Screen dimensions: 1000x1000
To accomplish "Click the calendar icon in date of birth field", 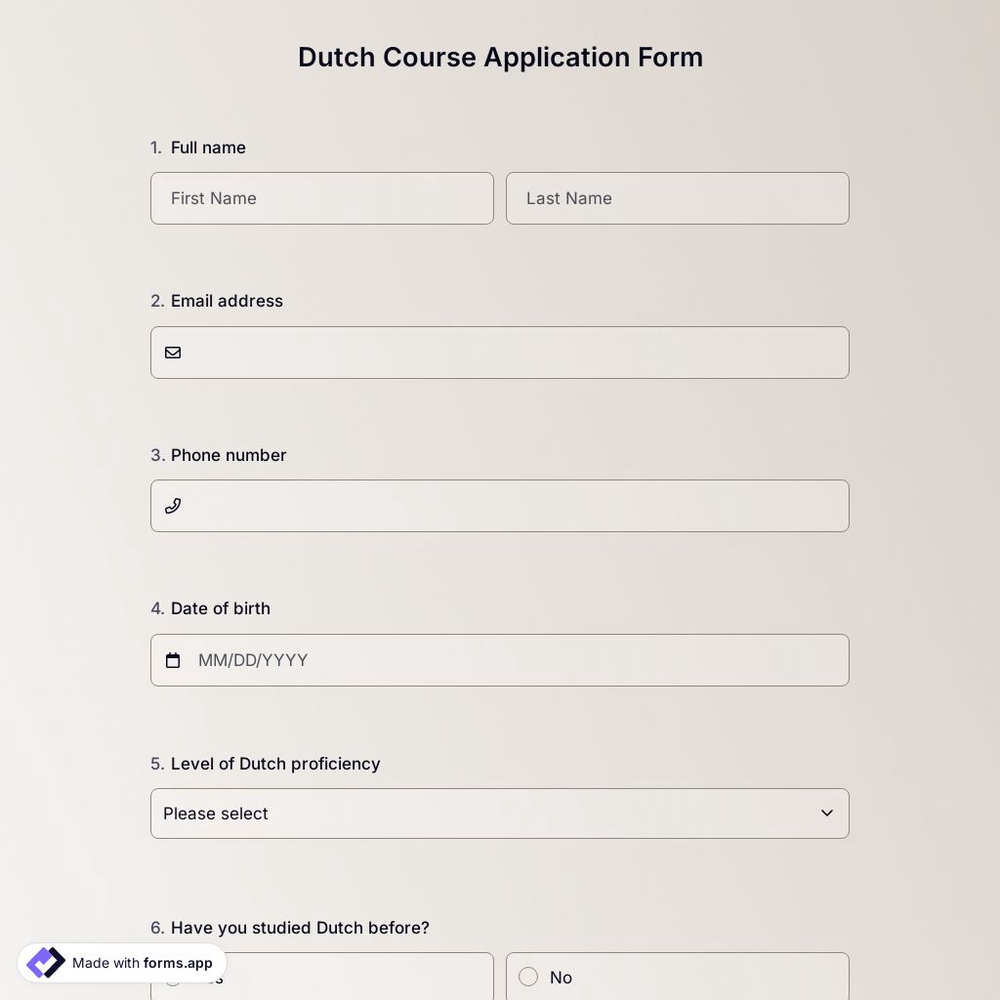I will click(x=173, y=659).
